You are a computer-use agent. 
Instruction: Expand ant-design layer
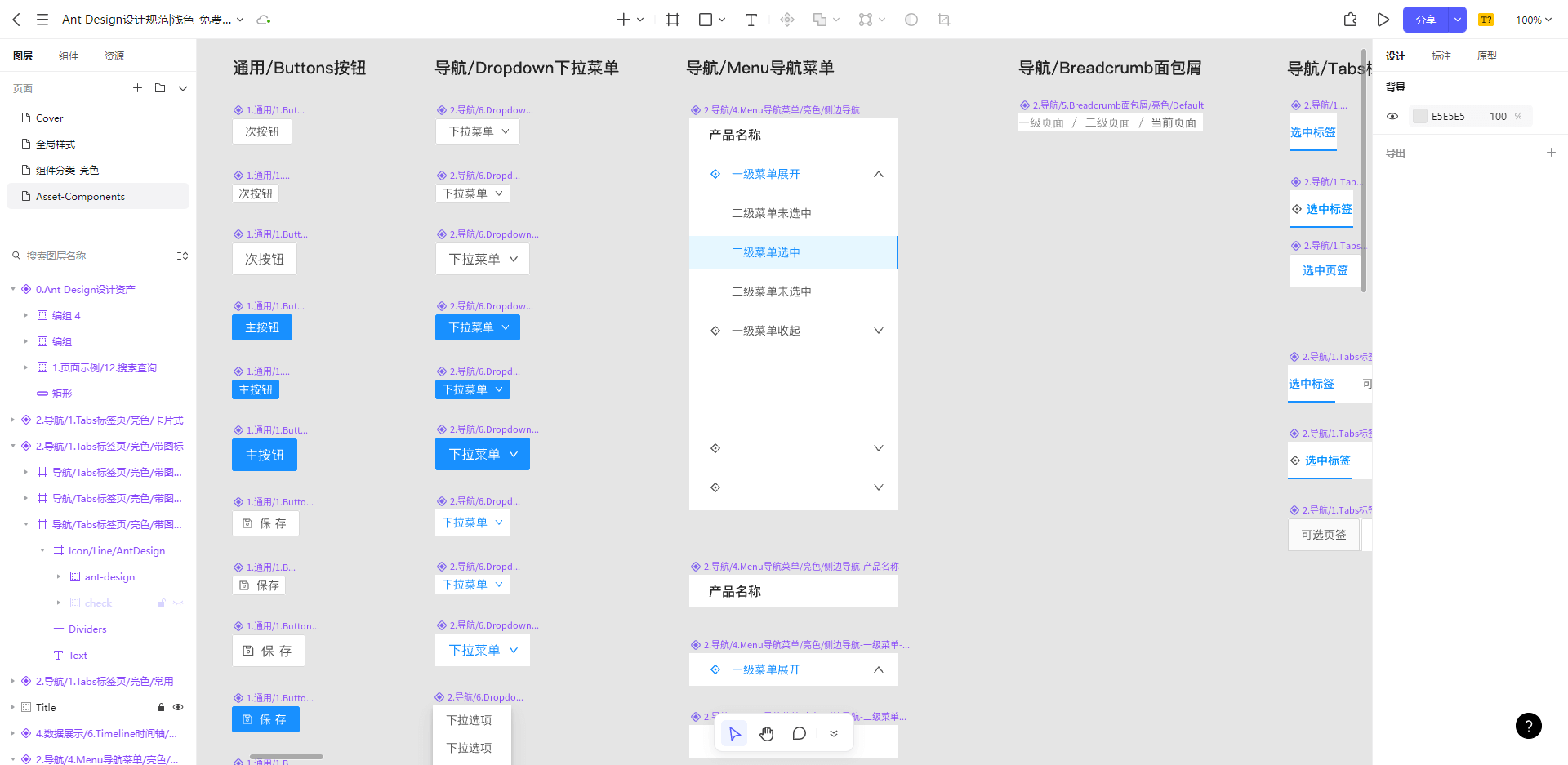click(x=59, y=576)
